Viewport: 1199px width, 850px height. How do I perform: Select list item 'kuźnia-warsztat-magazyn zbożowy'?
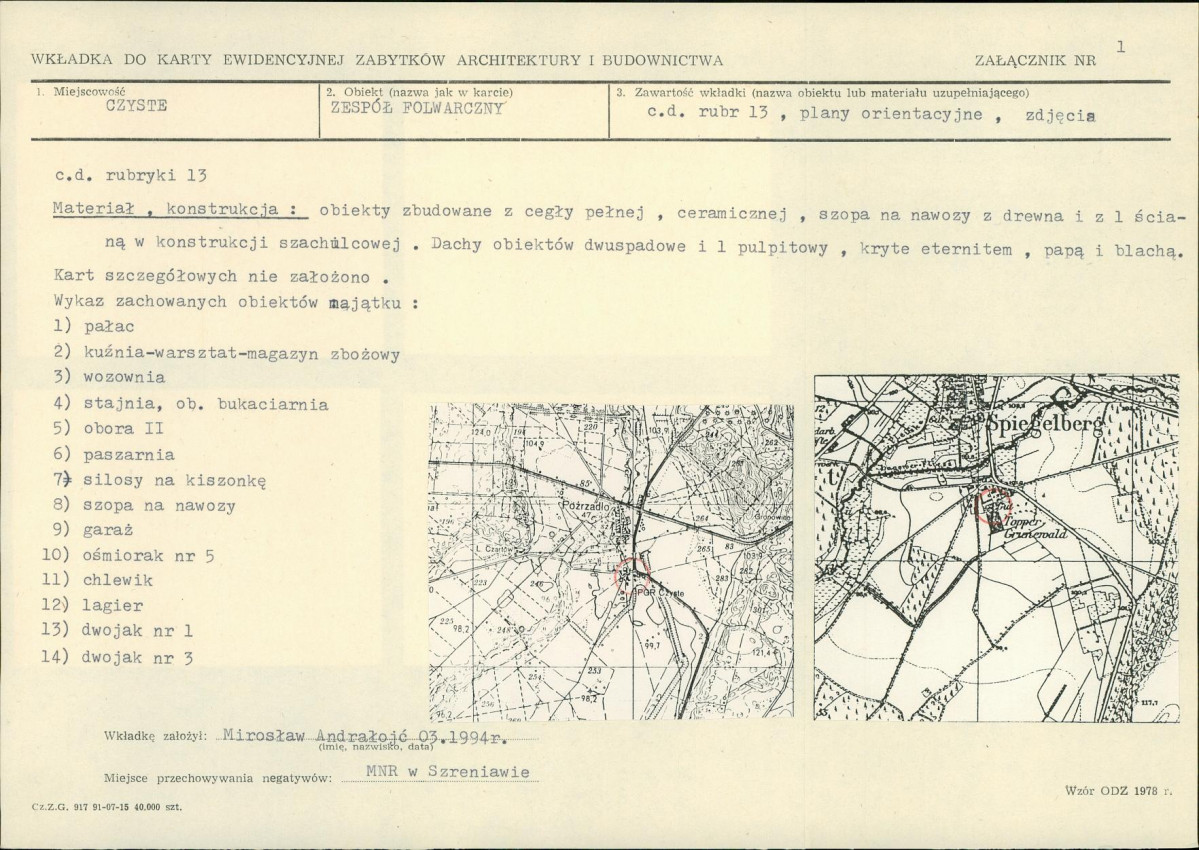point(228,353)
